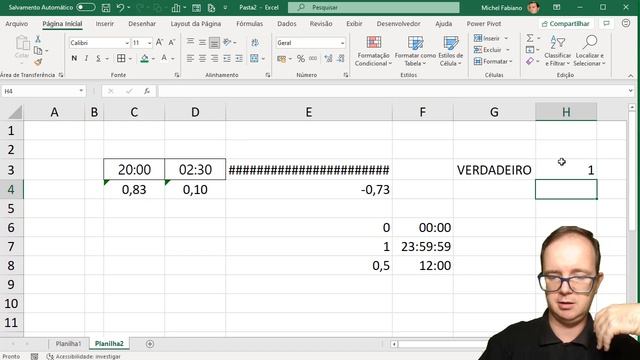Open Formatação Condicional menu
The height and width of the screenshot is (360, 640).
(373, 51)
